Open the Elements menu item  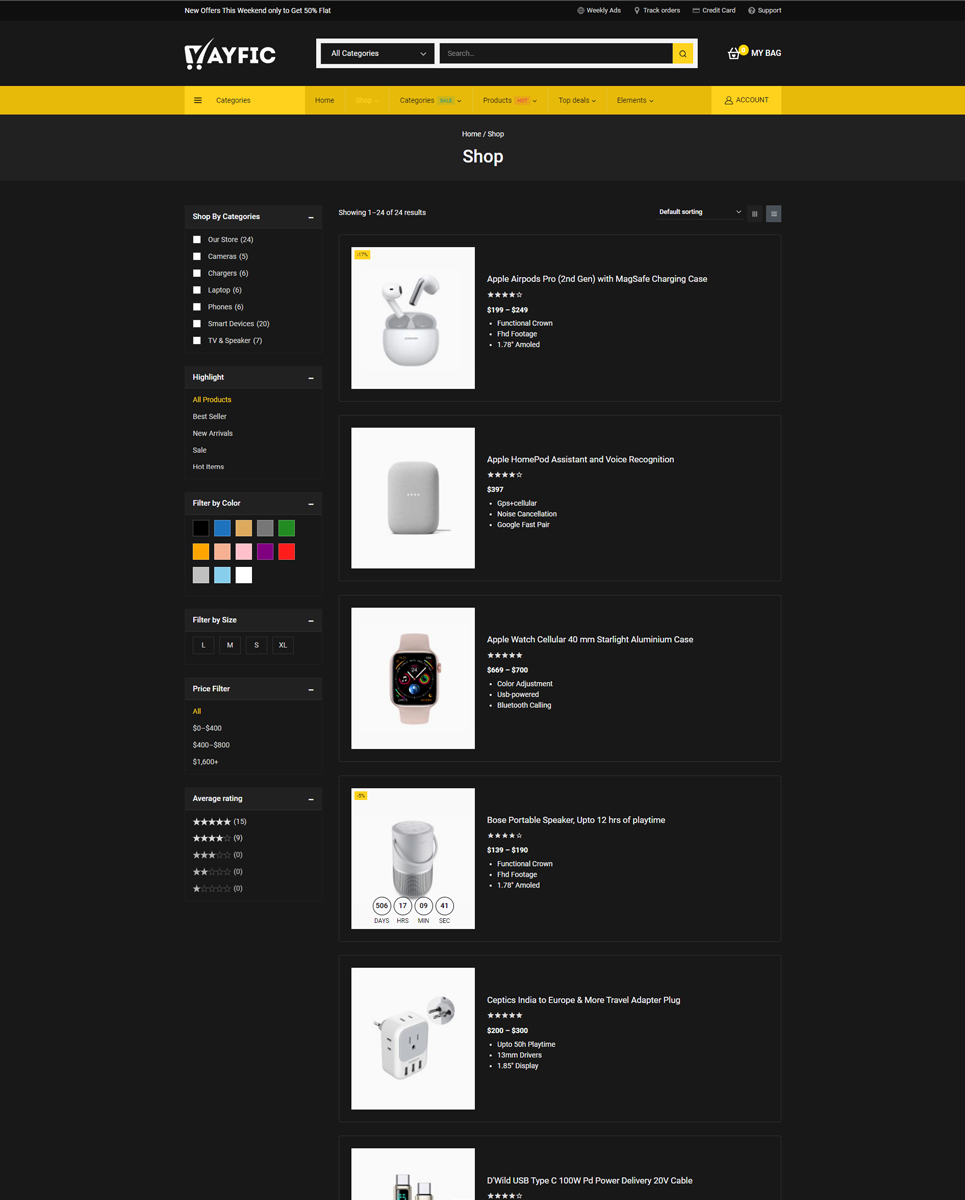coord(634,100)
